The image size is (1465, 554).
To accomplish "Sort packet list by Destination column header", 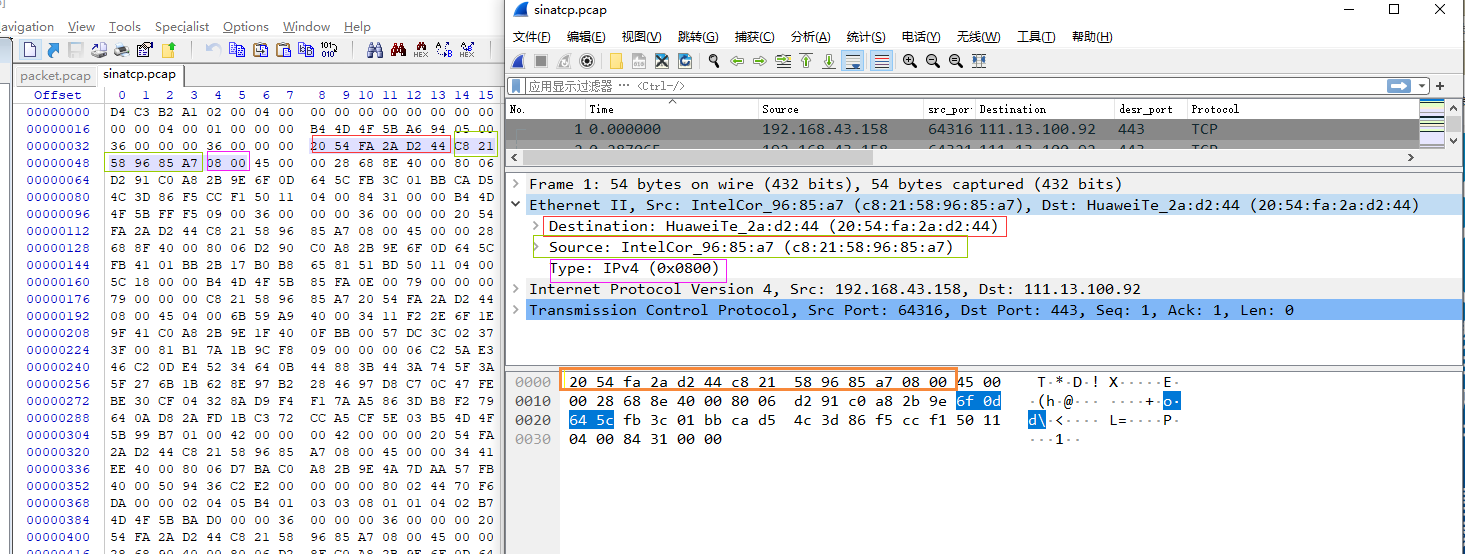I will click(x=1045, y=109).
